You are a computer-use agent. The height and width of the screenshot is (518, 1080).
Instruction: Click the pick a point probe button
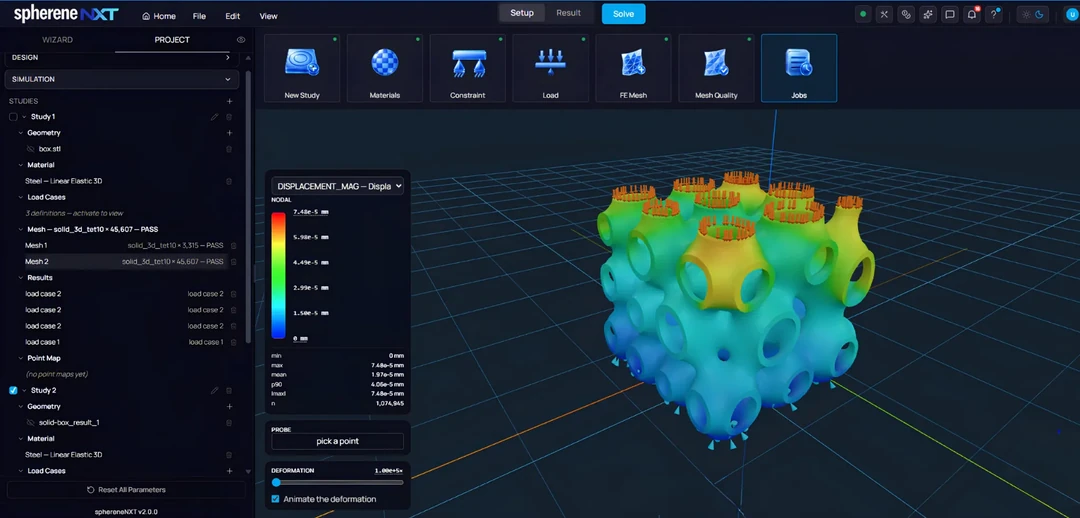pyautogui.click(x=338, y=441)
